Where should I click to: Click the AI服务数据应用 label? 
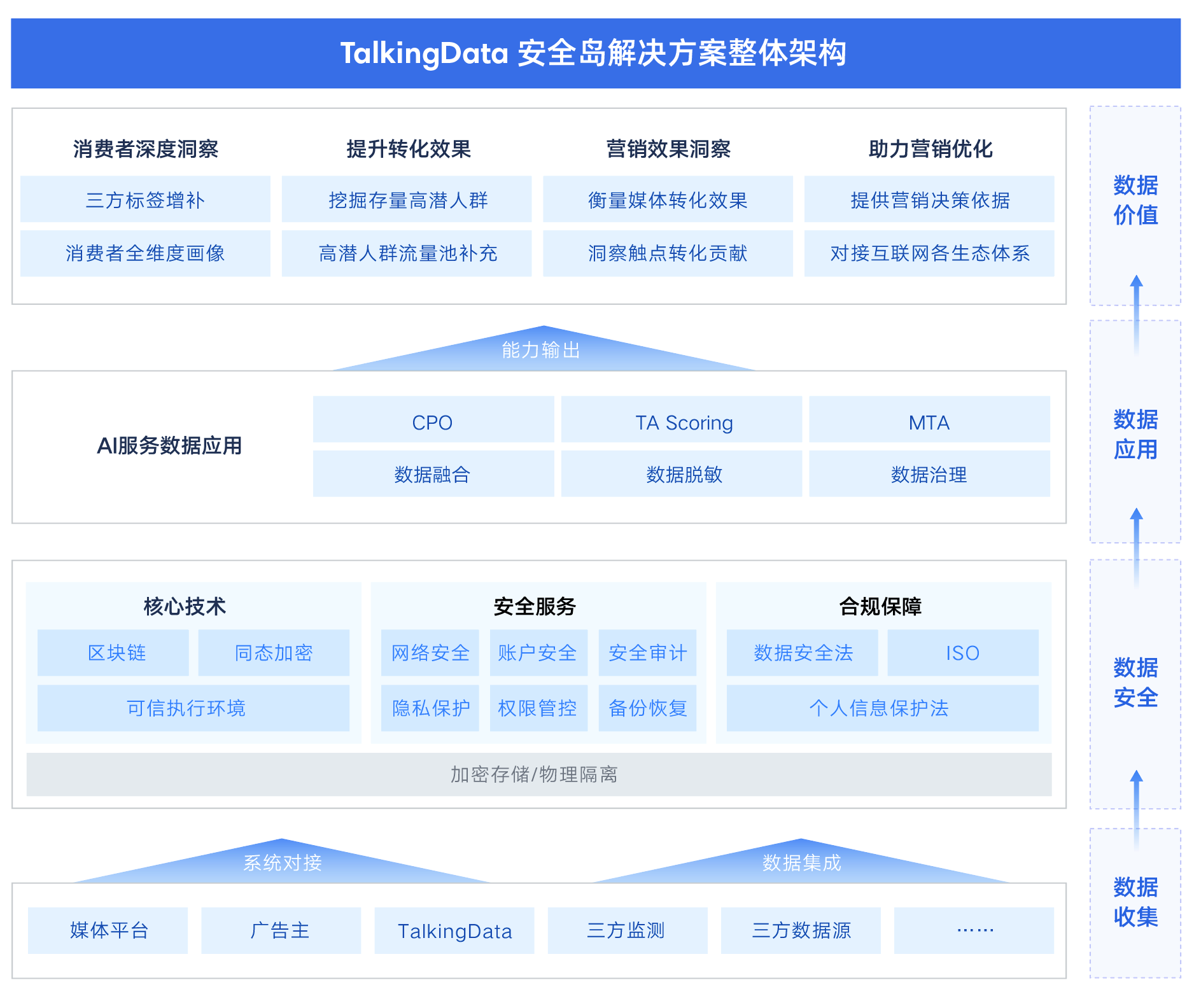[169, 445]
